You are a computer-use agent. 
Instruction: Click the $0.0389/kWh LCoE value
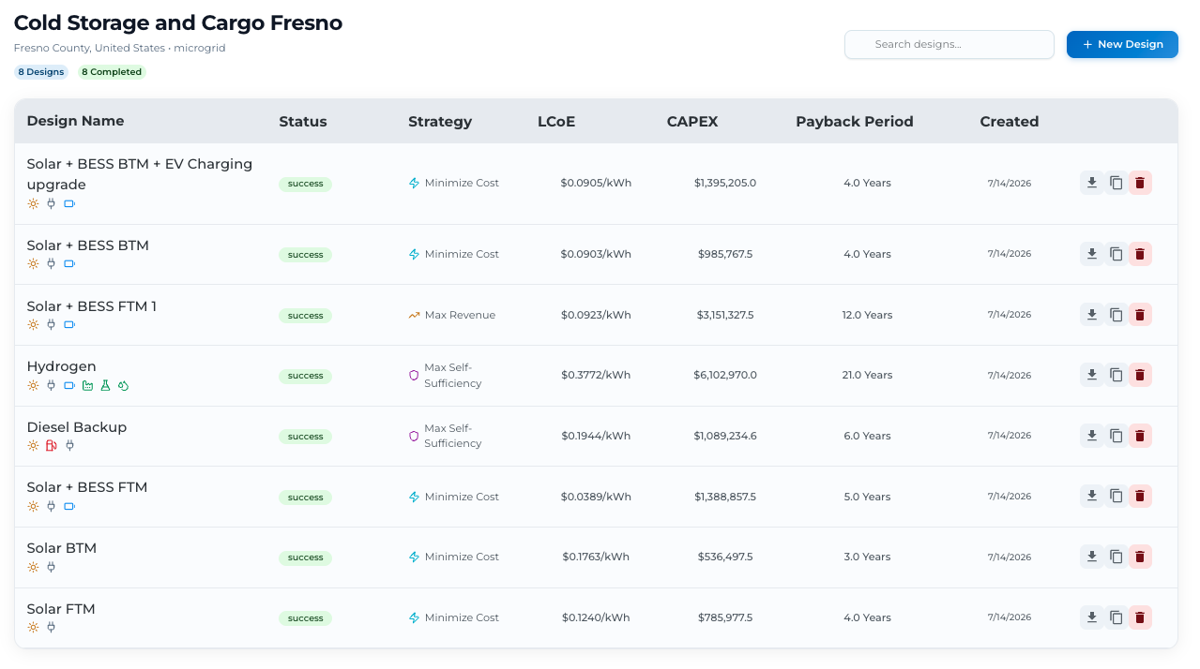pyautogui.click(x=596, y=496)
